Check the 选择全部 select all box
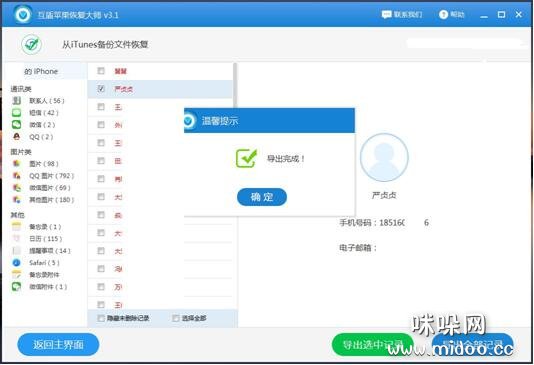The width and height of the screenshot is (534, 365). coord(176,318)
